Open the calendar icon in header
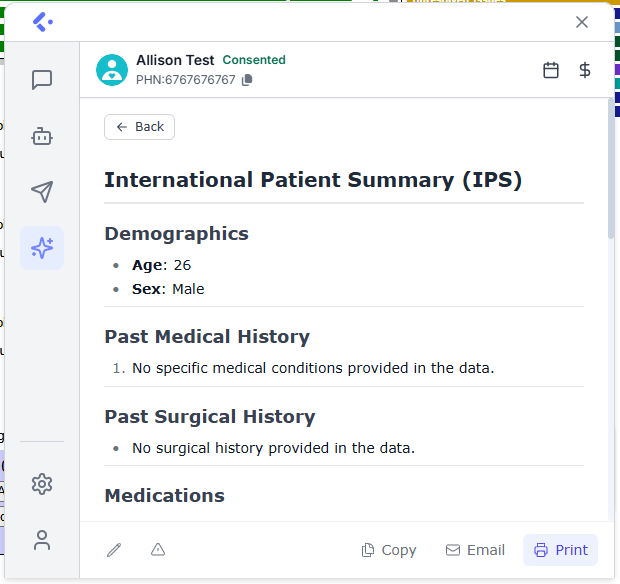The height and width of the screenshot is (584, 620). coord(551,70)
